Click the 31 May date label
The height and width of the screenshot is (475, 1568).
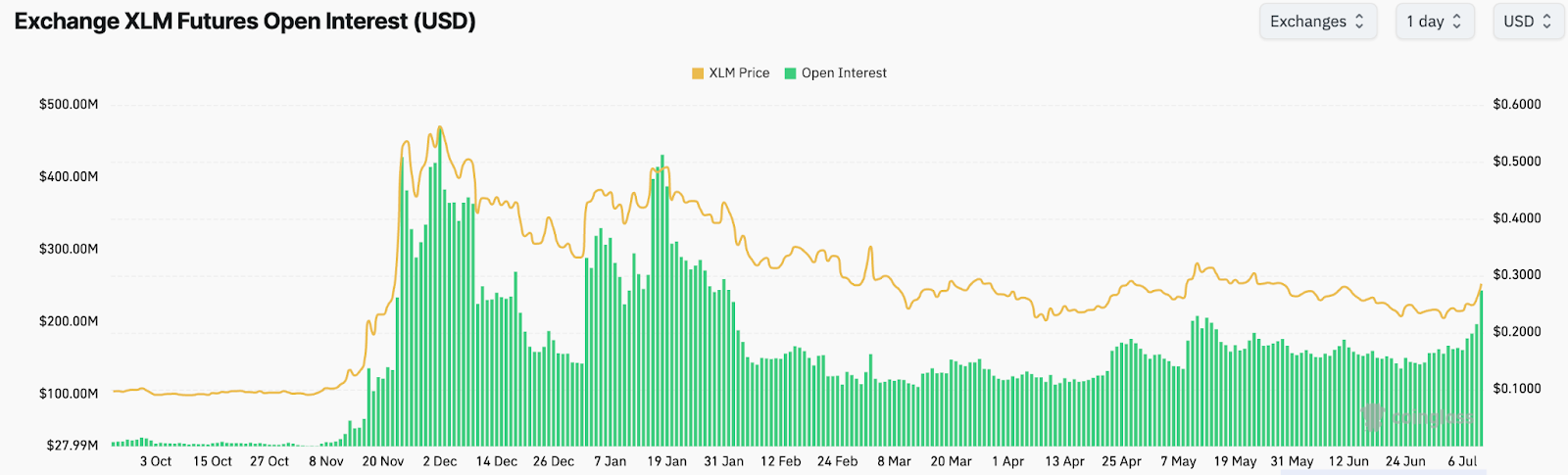1293,461
